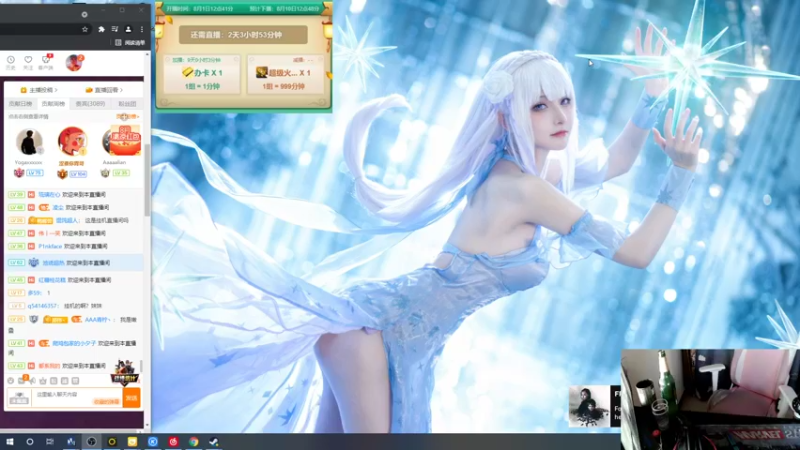Click the orange send button
The image size is (800, 450).
[x=132, y=398]
